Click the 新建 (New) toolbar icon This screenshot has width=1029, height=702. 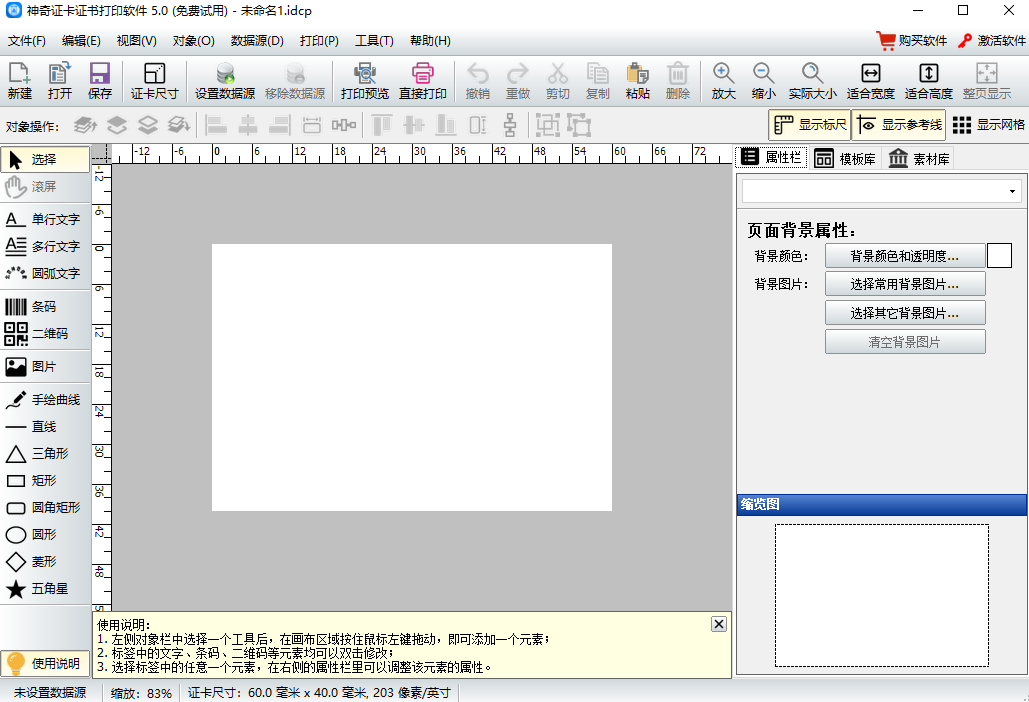(20, 81)
